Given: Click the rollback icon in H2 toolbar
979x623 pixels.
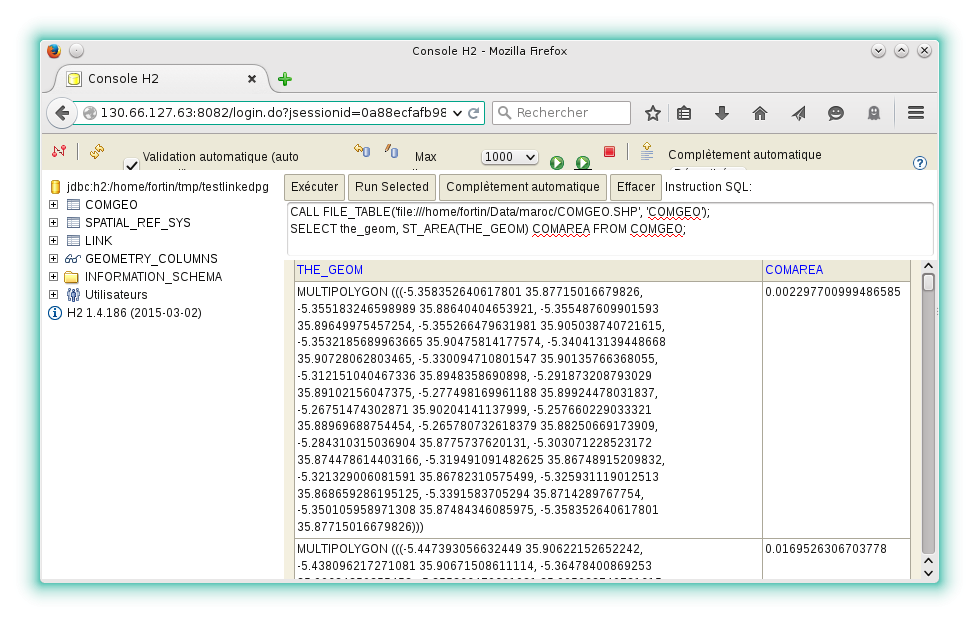Looking at the screenshot, I should pos(362,150).
